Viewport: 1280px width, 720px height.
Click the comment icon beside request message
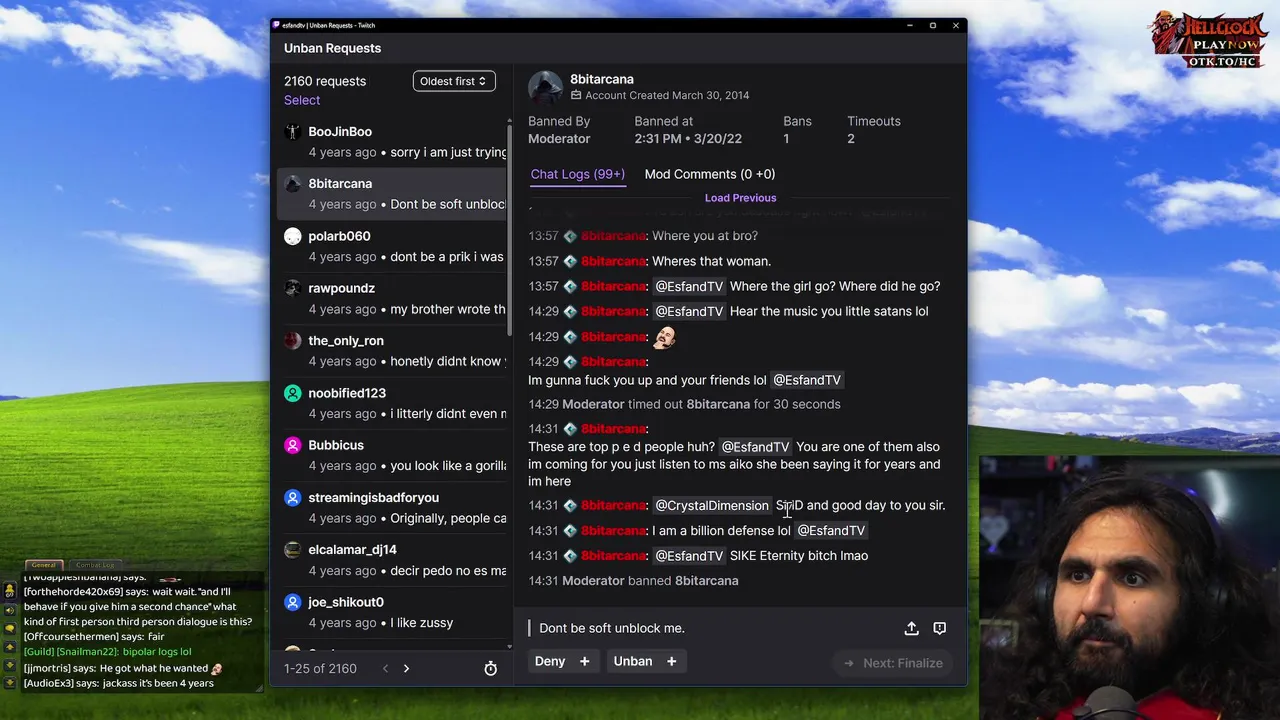coord(939,628)
